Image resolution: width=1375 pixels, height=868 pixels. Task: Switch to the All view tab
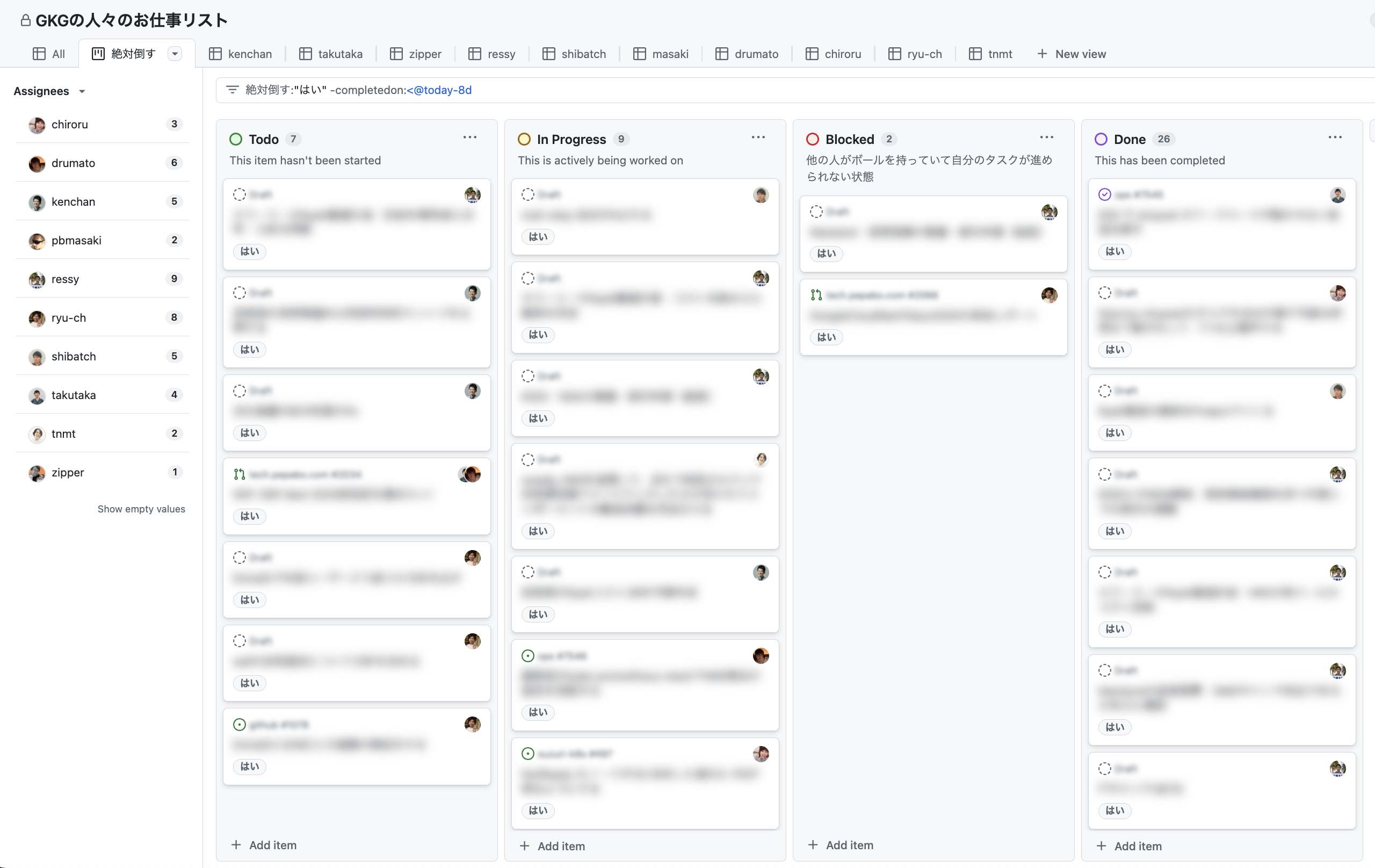[x=49, y=54]
